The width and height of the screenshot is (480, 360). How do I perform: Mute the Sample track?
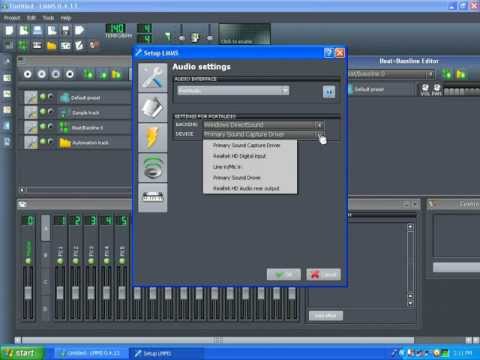[x=43, y=112]
